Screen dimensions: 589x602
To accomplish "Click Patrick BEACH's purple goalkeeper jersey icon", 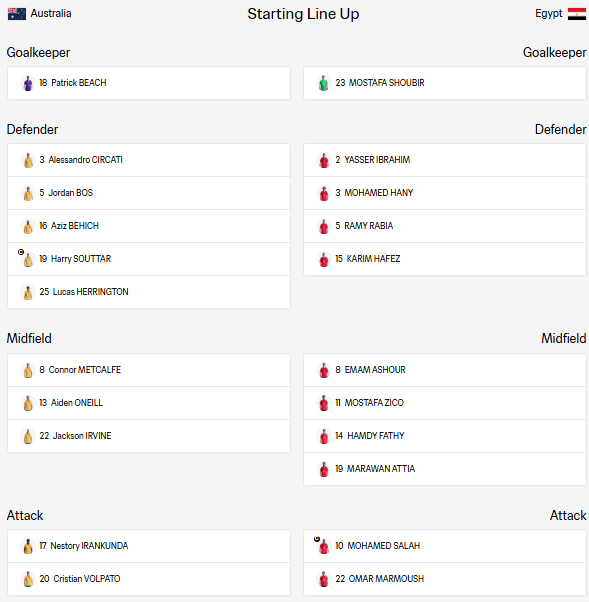I will point(28,83).
